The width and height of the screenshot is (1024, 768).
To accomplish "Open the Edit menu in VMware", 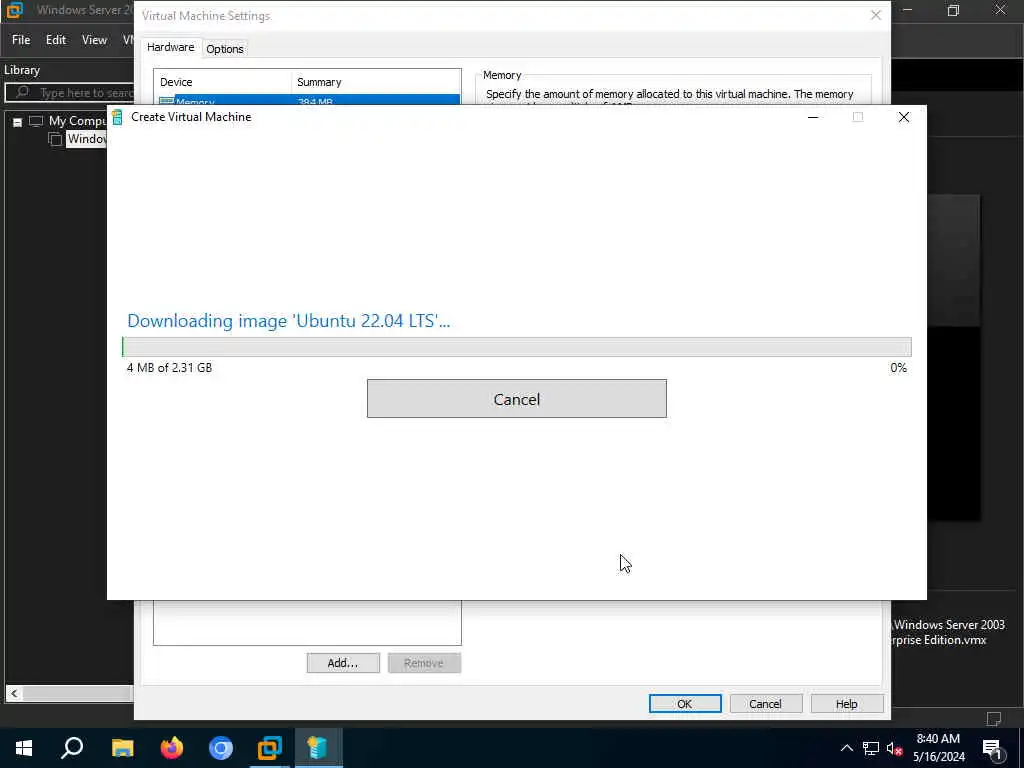I will [x=56, y=40].
